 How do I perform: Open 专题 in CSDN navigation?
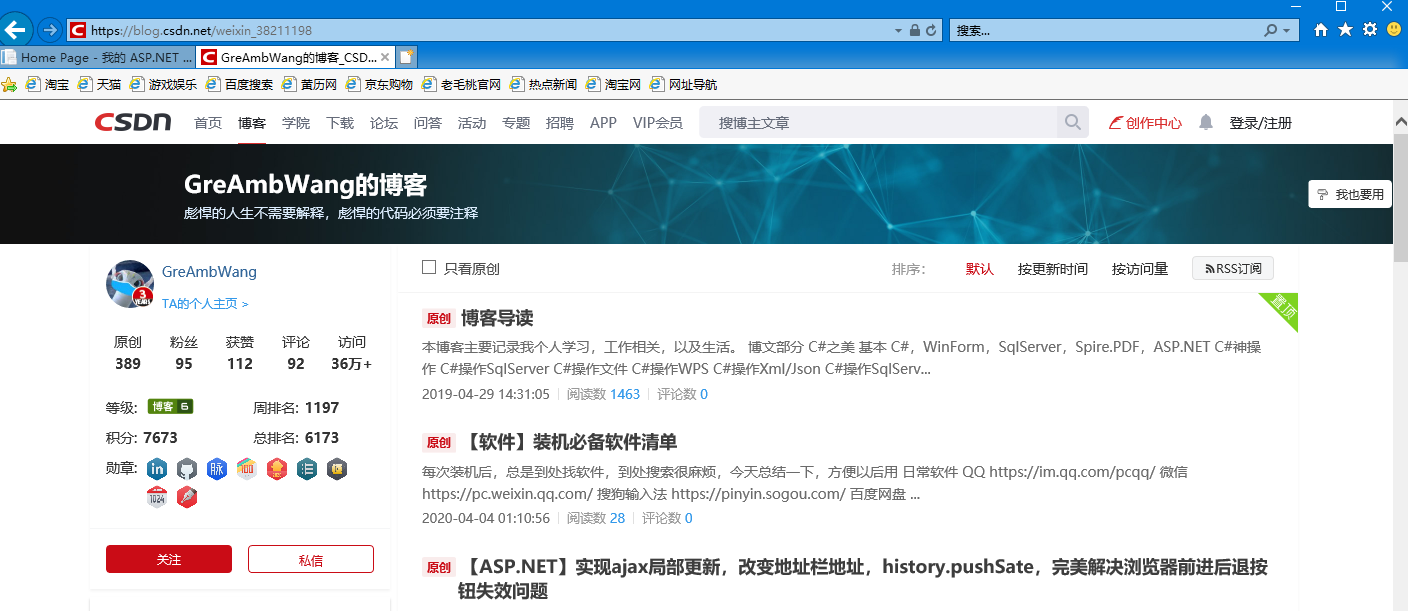tap(516, 123)
